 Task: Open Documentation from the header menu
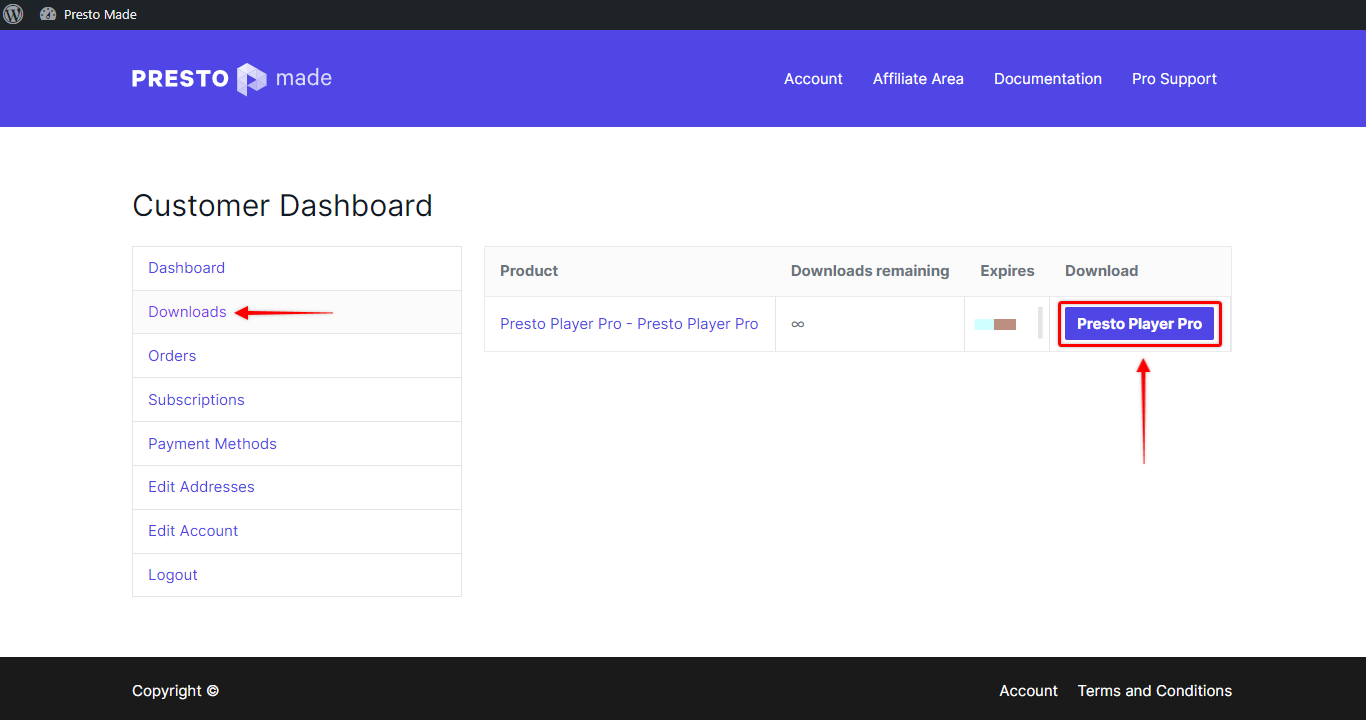(1048, 79)
